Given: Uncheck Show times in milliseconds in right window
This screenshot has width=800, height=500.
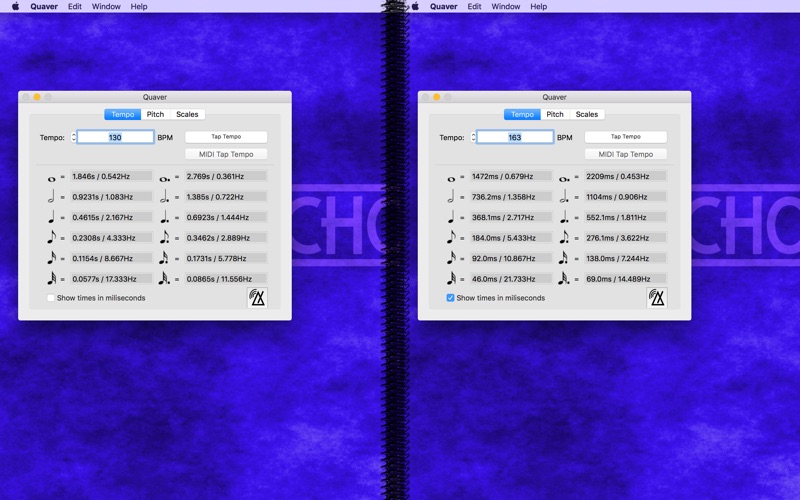Looking at the screenshot, I should pos(450,298).
